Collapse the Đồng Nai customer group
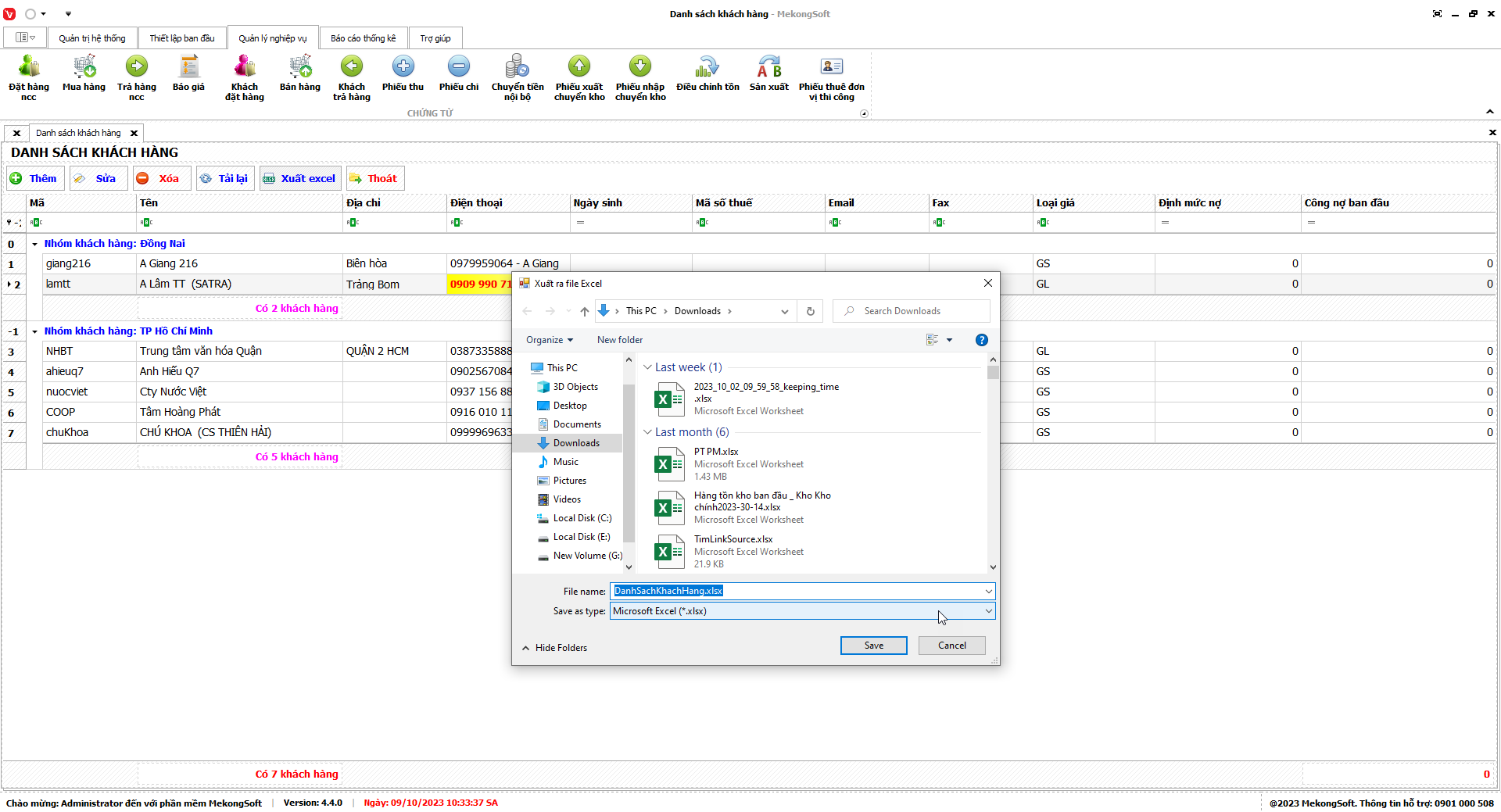Screen dimensions: 1501x812 35,244
